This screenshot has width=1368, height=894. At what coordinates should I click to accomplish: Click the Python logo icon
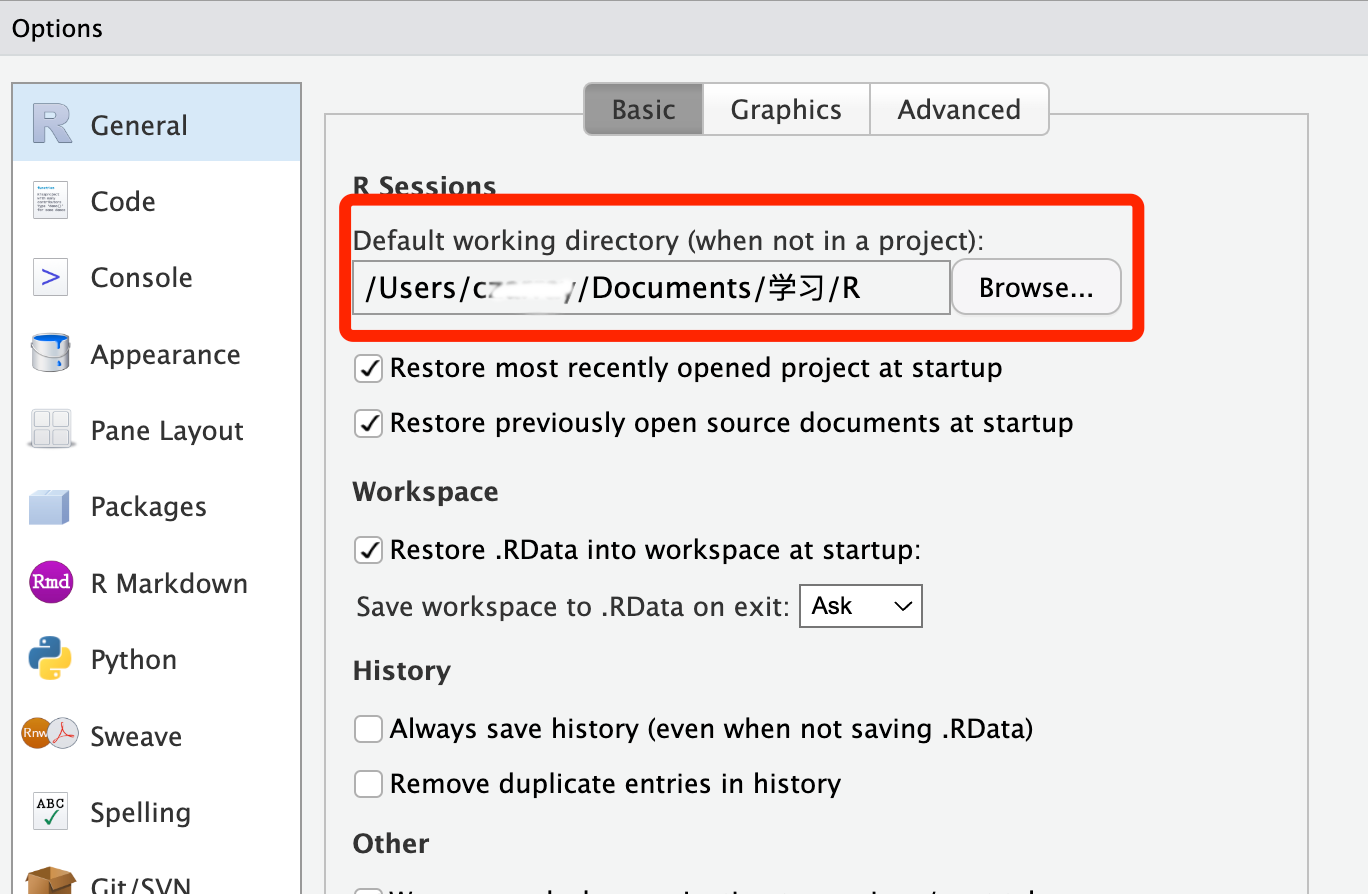(x=50, y=659)
